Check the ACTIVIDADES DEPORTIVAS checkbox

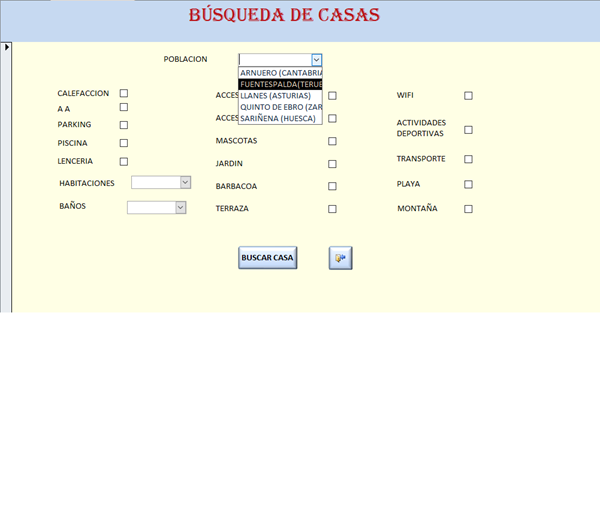[x=468, y=130]
